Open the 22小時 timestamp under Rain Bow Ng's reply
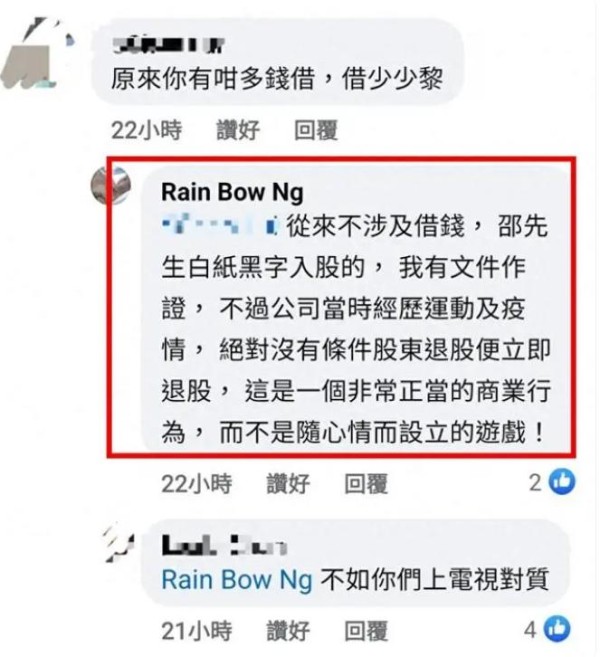The image size is (600, 657). click(x=197, y=484)
